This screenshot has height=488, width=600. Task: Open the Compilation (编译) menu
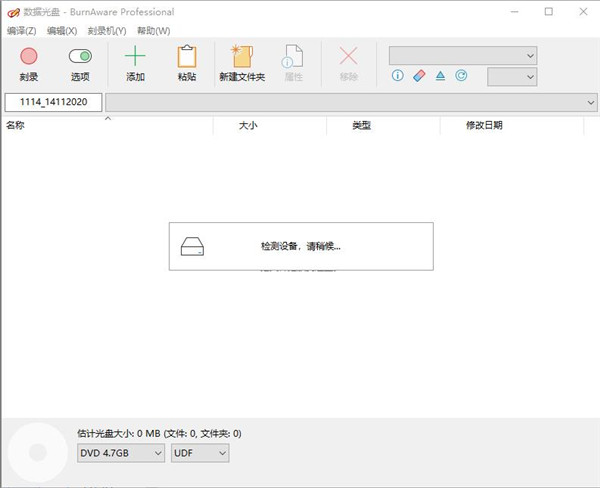22,31
